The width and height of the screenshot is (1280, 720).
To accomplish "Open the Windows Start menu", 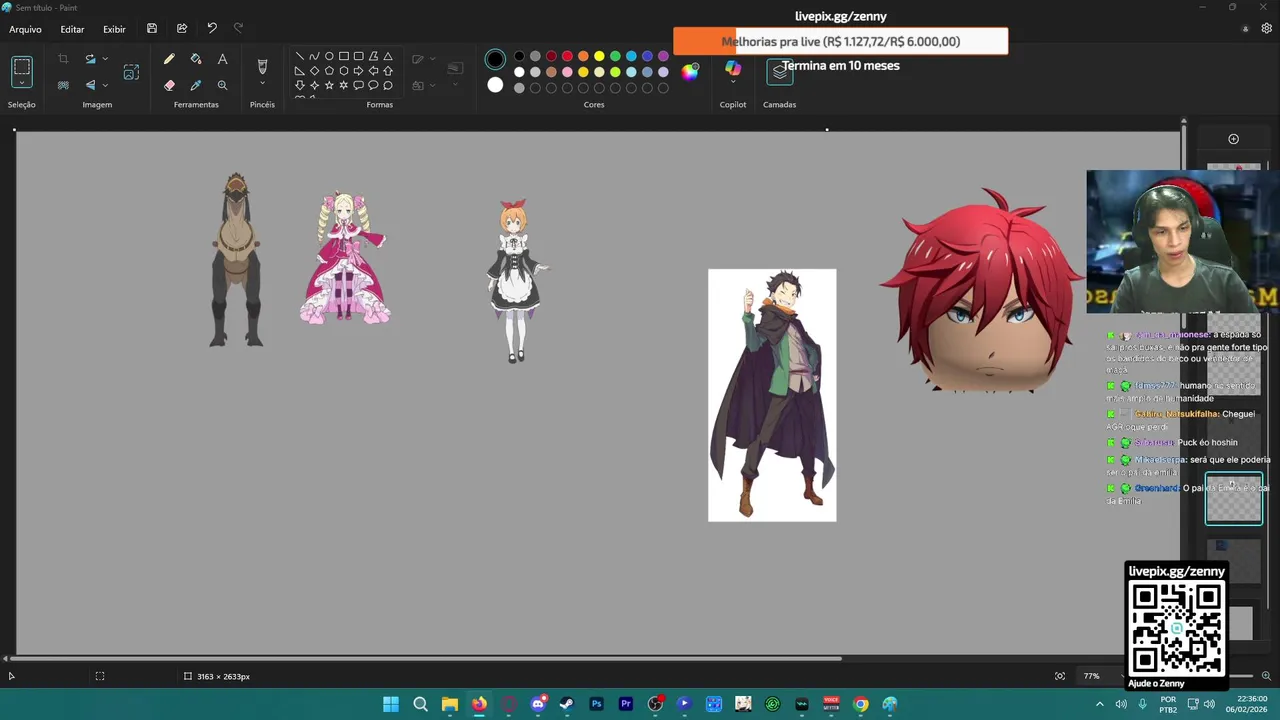I will tap(391, 704).
